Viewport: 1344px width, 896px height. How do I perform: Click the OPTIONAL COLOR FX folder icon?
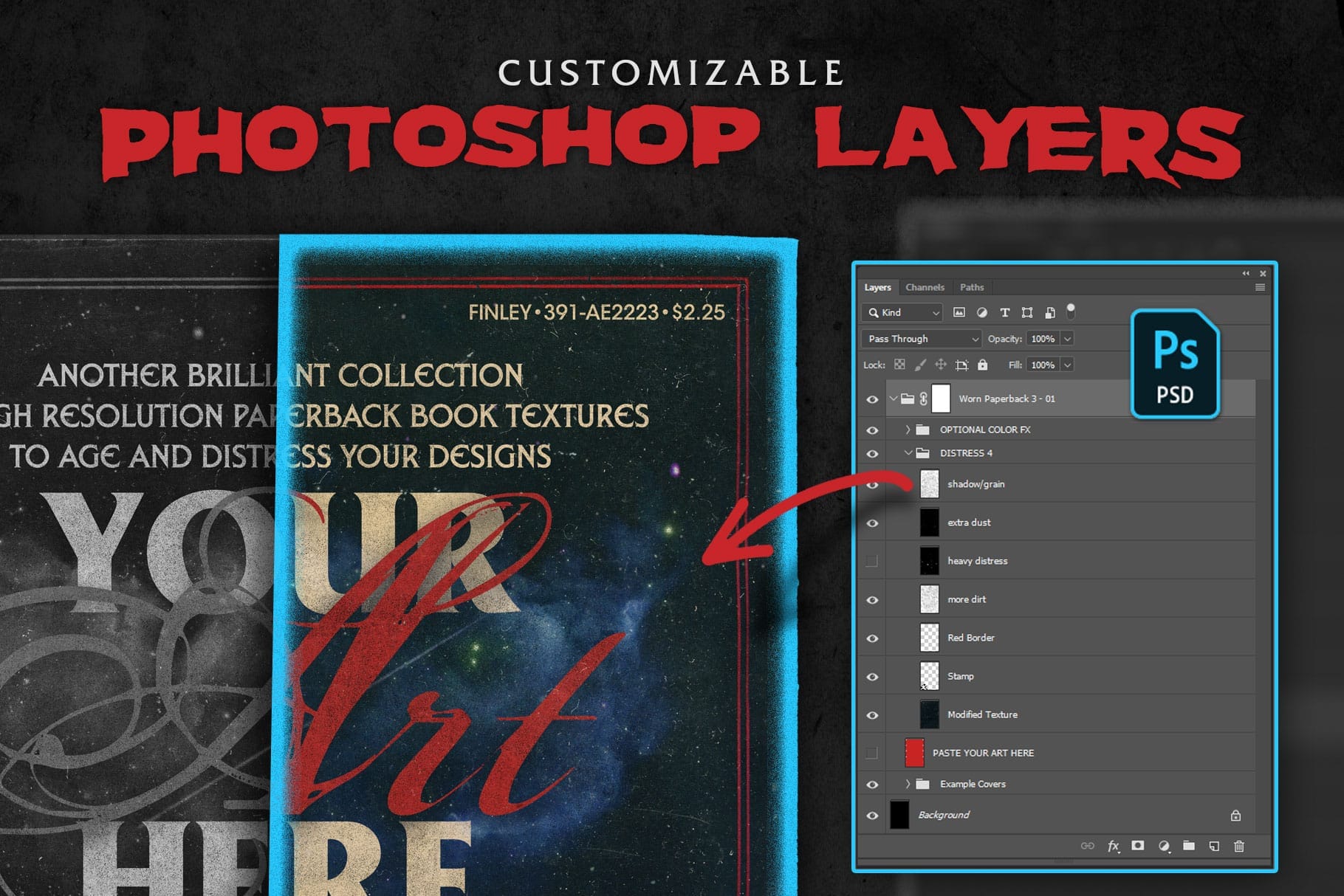[922, 429]
